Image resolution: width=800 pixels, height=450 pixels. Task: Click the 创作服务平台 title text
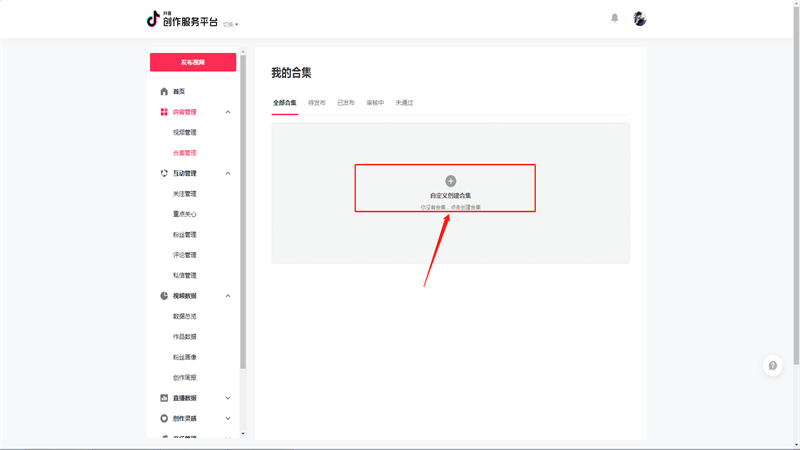point(190,22)
